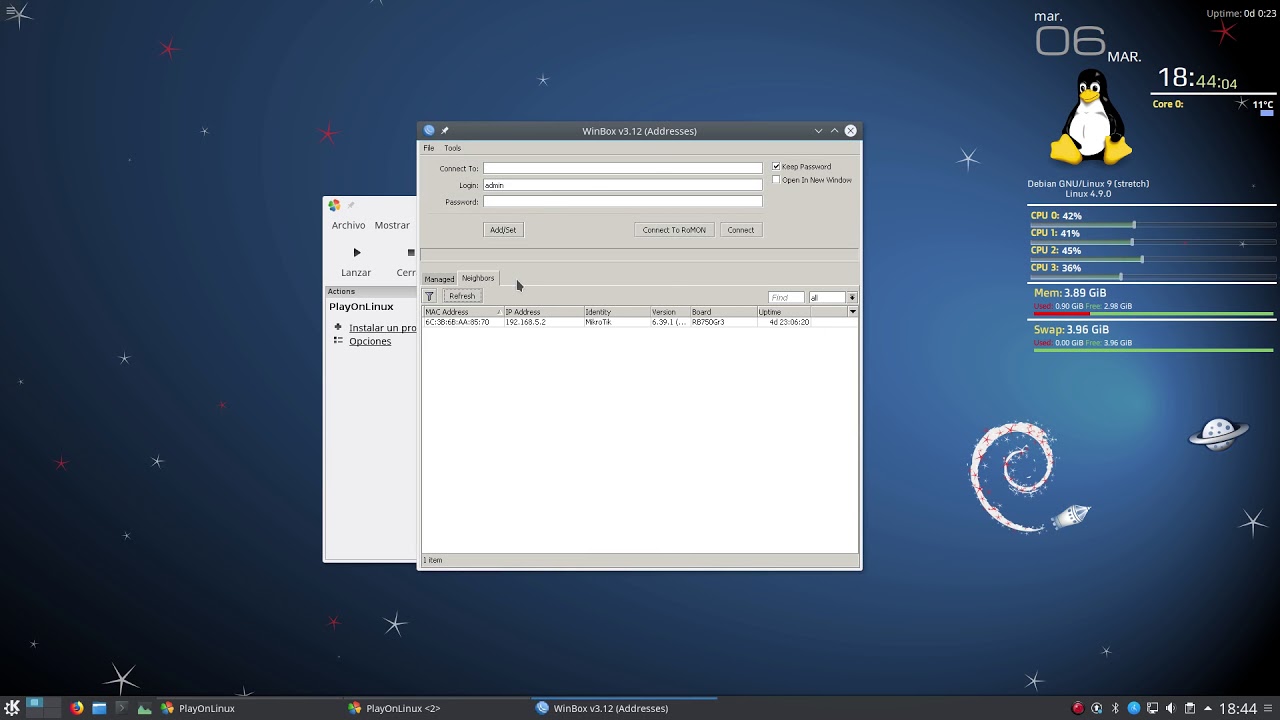Open the column chooser dropdown in the table header

pyautogui.click(x=852, y=312)
